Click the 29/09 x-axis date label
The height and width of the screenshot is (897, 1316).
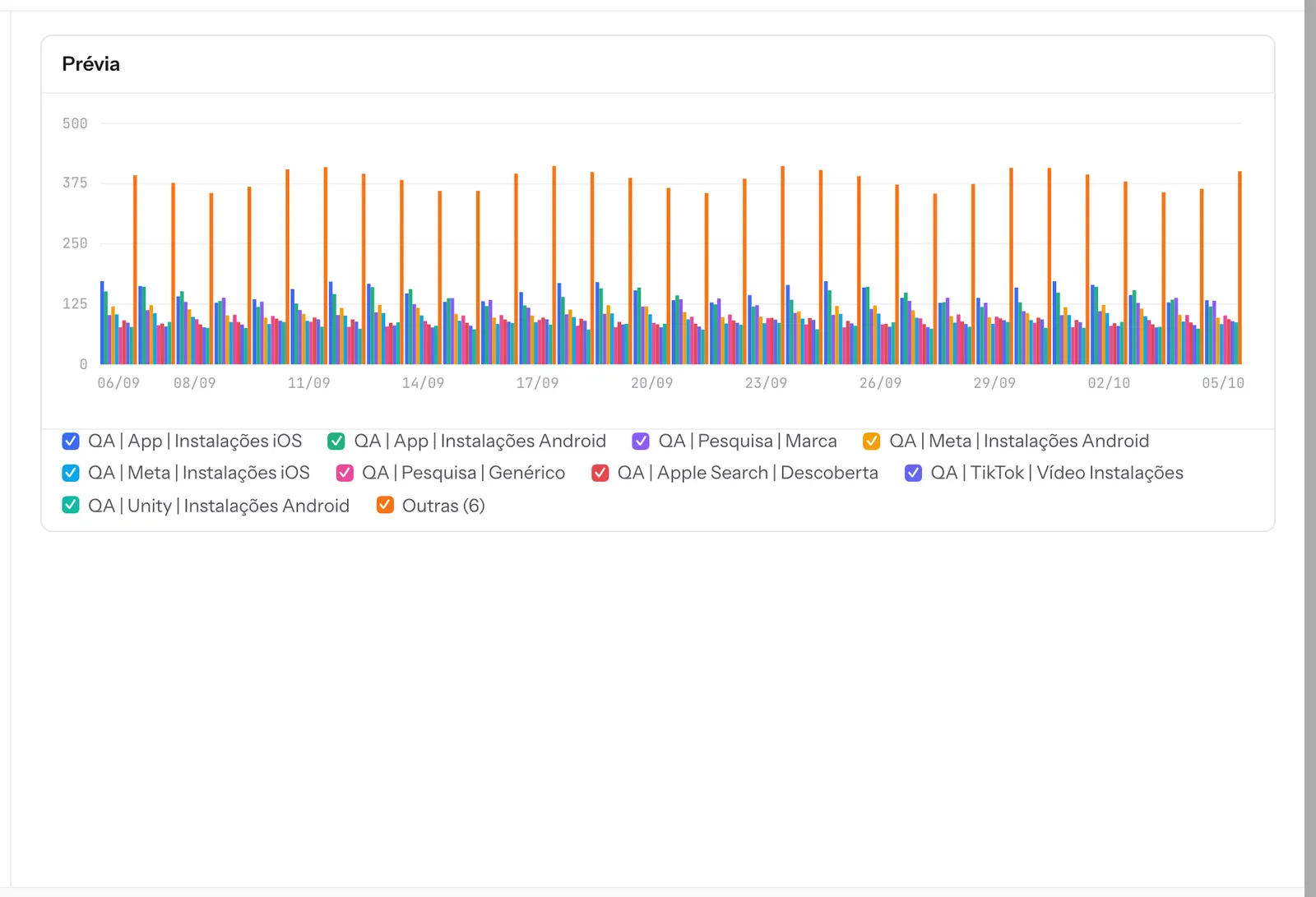point(995,383)
